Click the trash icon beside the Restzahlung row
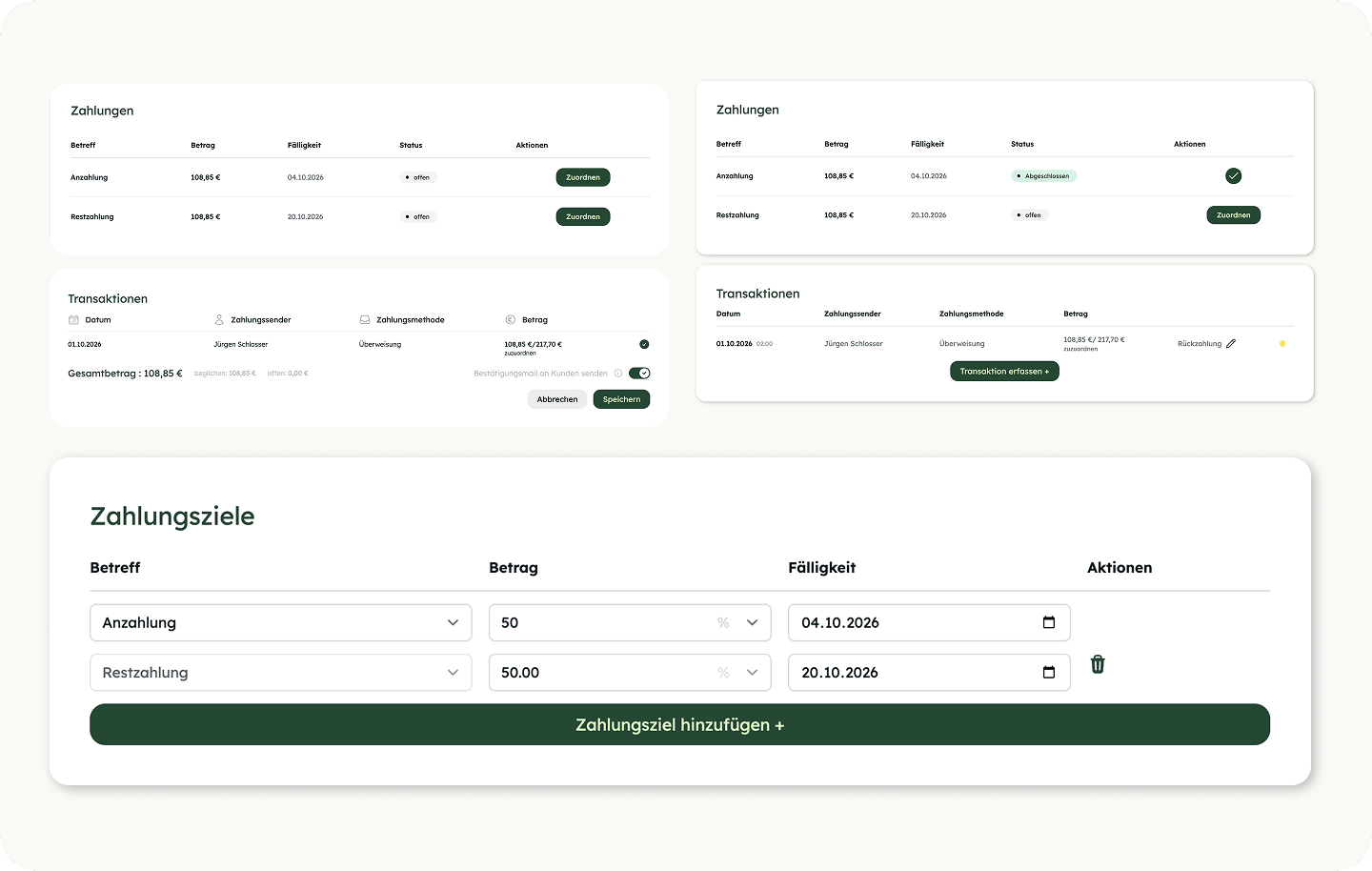The image size is (1372, 871). coord(1098,664)
